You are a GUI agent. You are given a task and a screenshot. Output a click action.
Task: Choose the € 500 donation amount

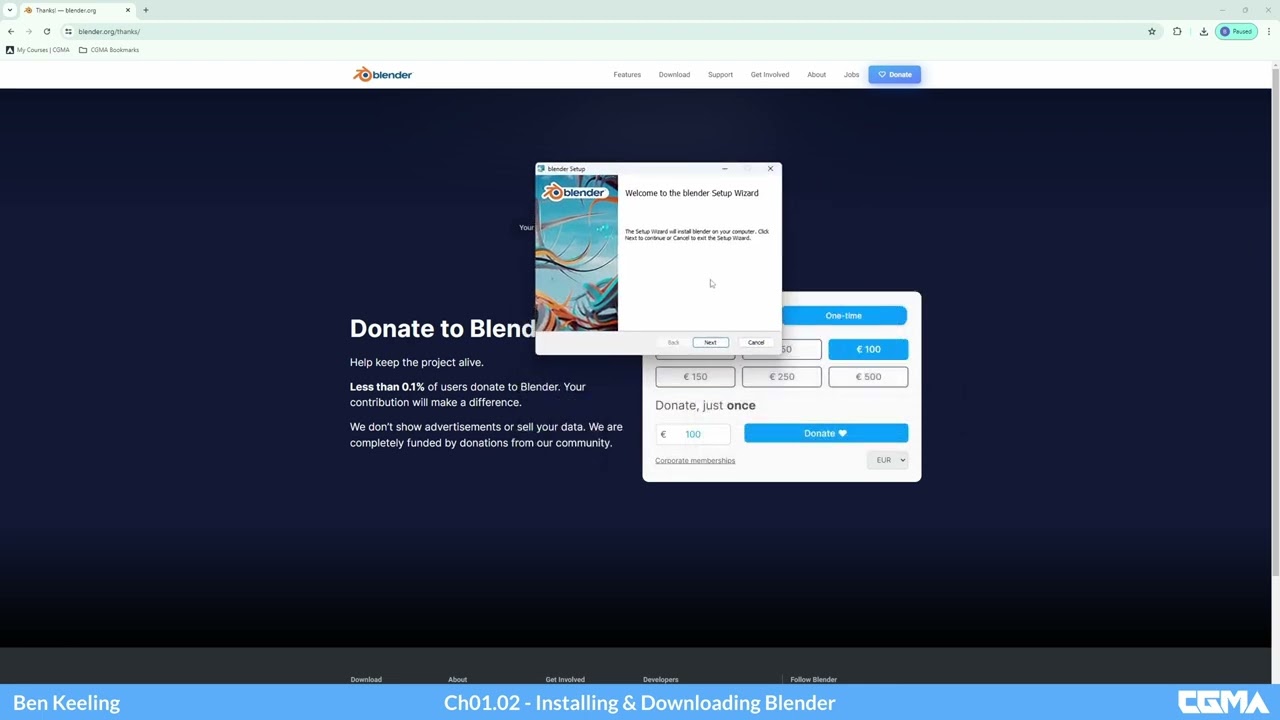[868, 377]
